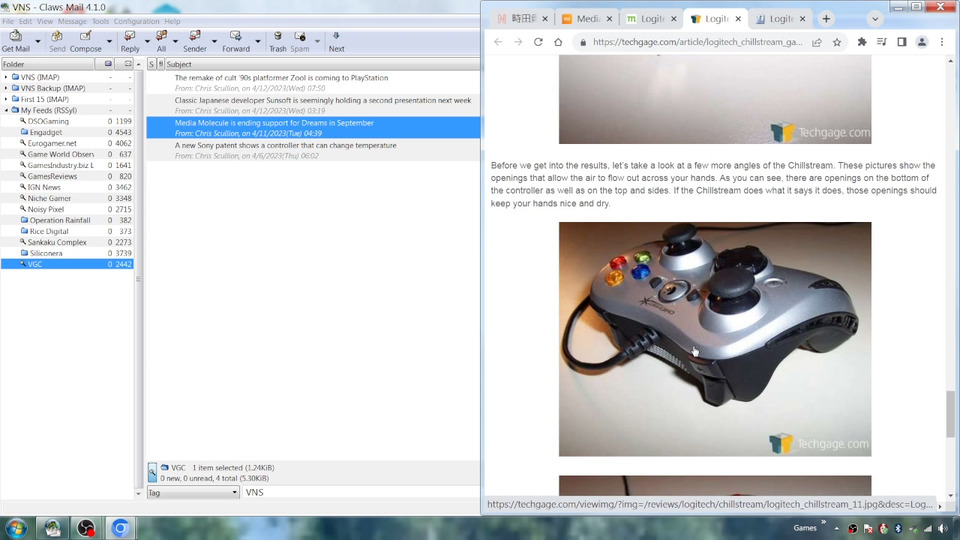
Task: Open the Configuration menu
Action: pyautogui.click(x=136, y=21)
